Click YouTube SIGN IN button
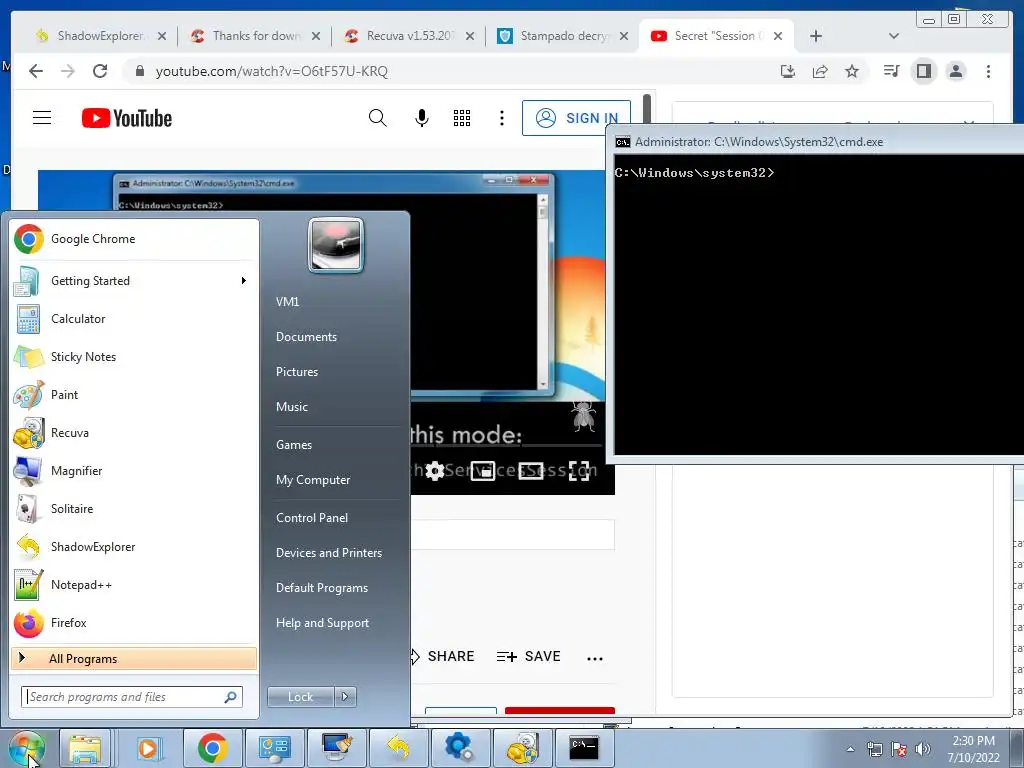1024x768 pixels. point(576,118)
